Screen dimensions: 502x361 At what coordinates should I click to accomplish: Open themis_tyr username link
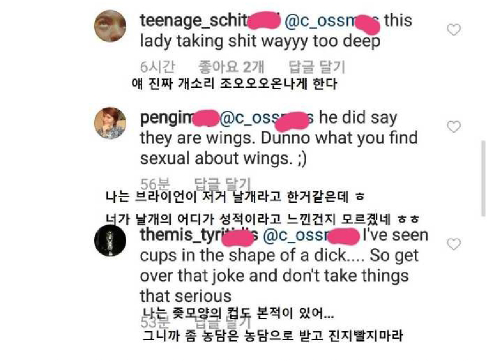199,235
